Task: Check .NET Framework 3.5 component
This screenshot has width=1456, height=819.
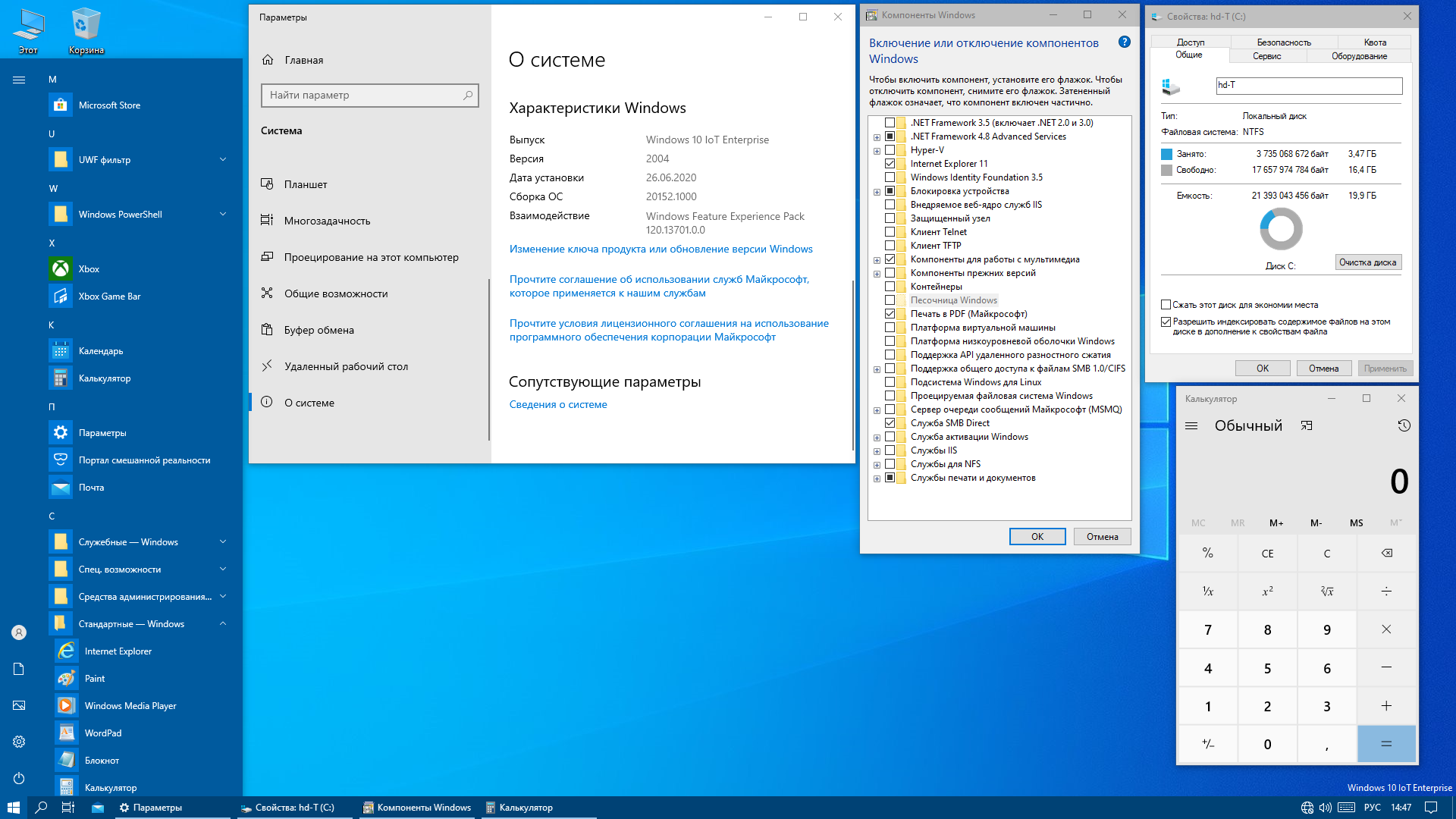Action: [x=890, y=123]
